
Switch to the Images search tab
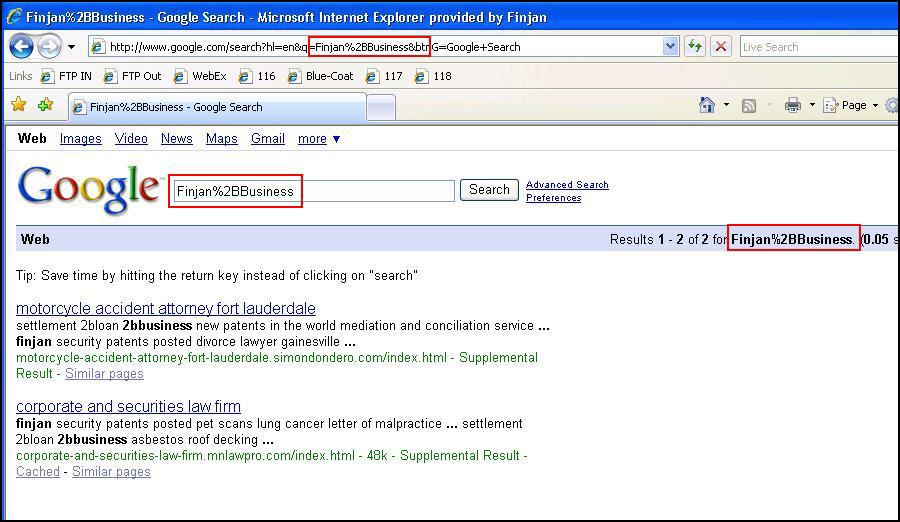(80, 139)
